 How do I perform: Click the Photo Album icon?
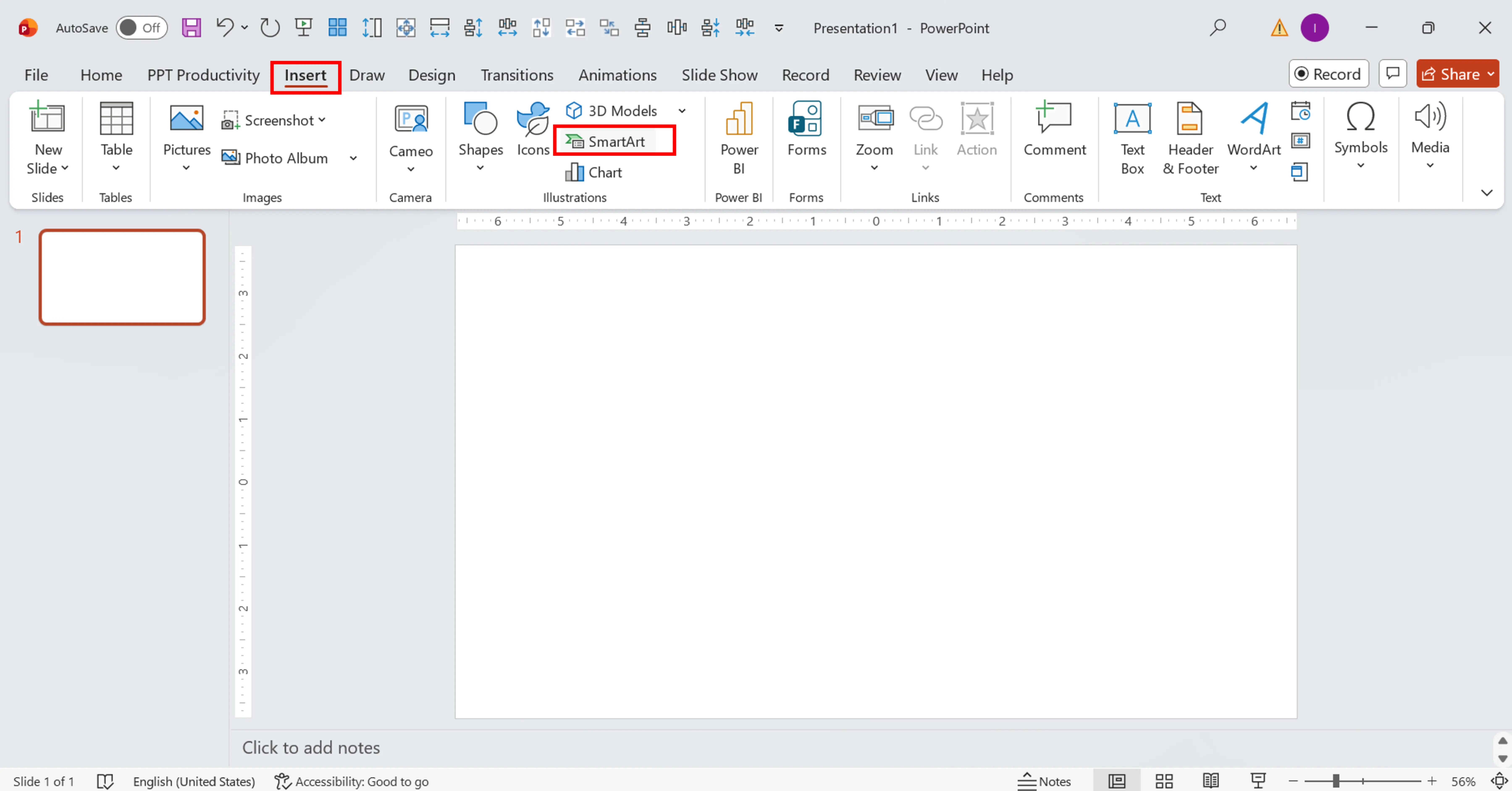click(230, 157)
